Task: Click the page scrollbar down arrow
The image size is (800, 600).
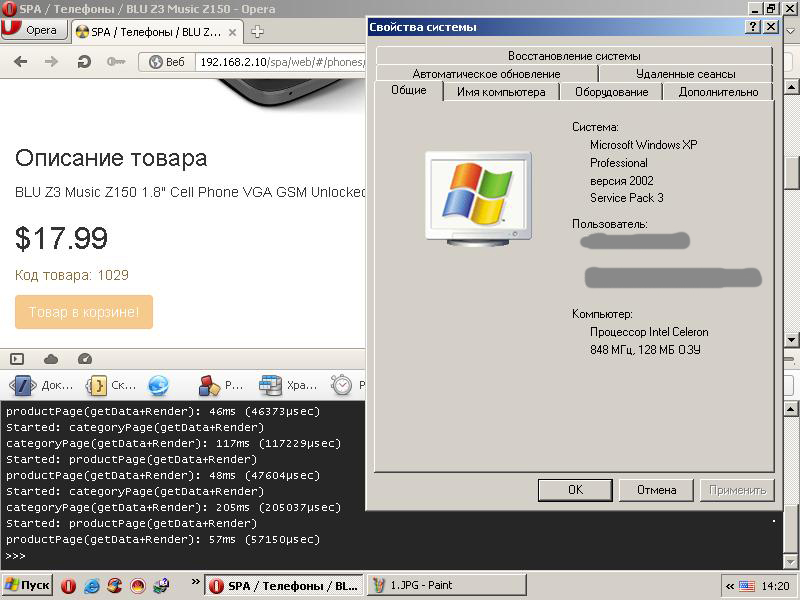Action: coord(791,339)
